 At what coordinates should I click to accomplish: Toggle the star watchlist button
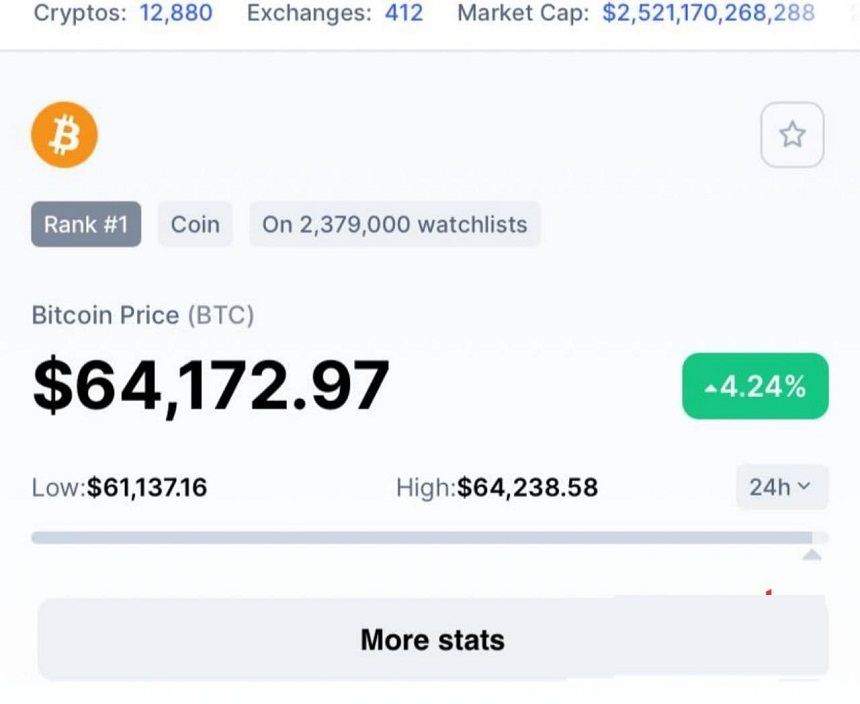(792, 135)
